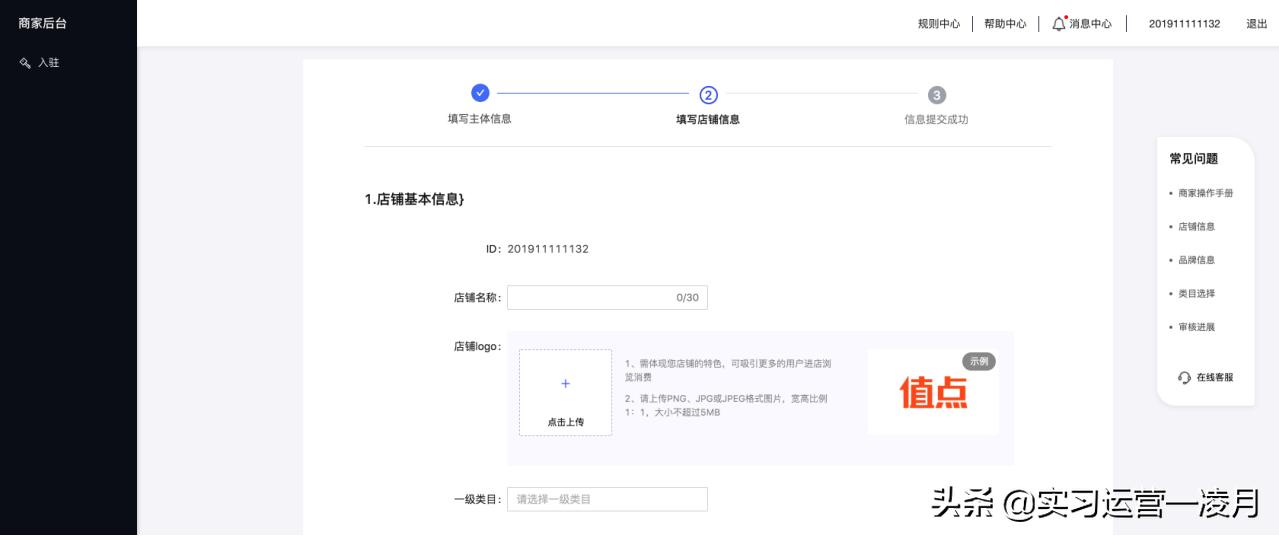The image size is (1279, 536).
Task: Click the 信息提交成功 step label
Action: 936,120
